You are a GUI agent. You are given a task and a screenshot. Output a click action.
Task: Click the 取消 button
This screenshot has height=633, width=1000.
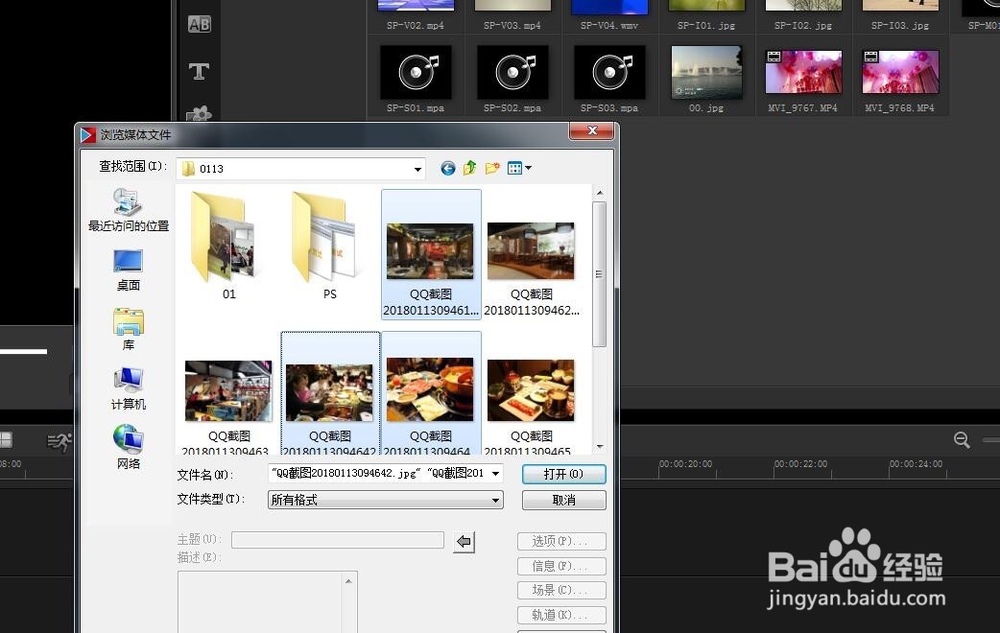coord(564,500)
